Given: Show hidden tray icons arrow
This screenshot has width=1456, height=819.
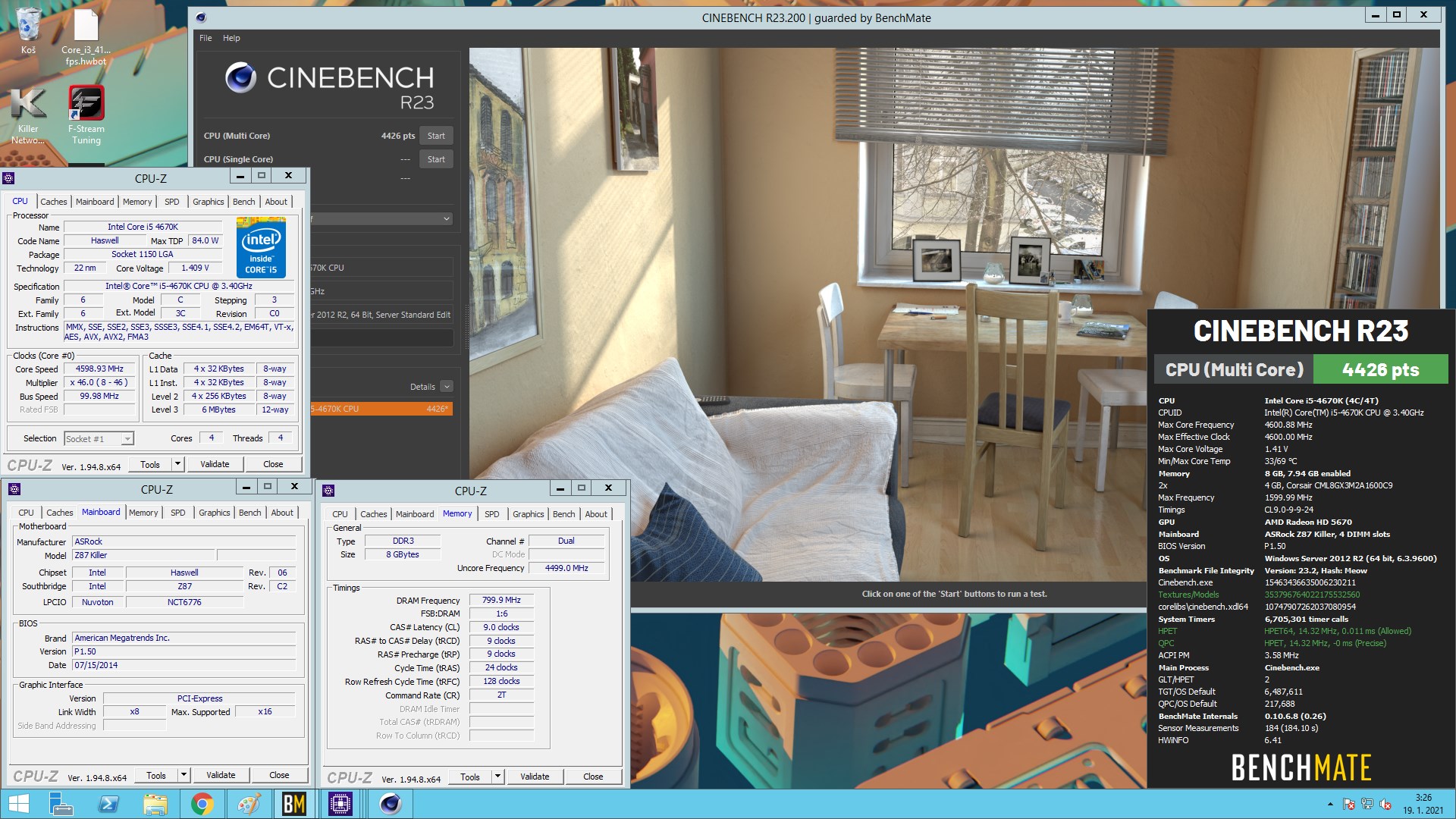Looking at the screenshot, I should (x=1329, y=804).
